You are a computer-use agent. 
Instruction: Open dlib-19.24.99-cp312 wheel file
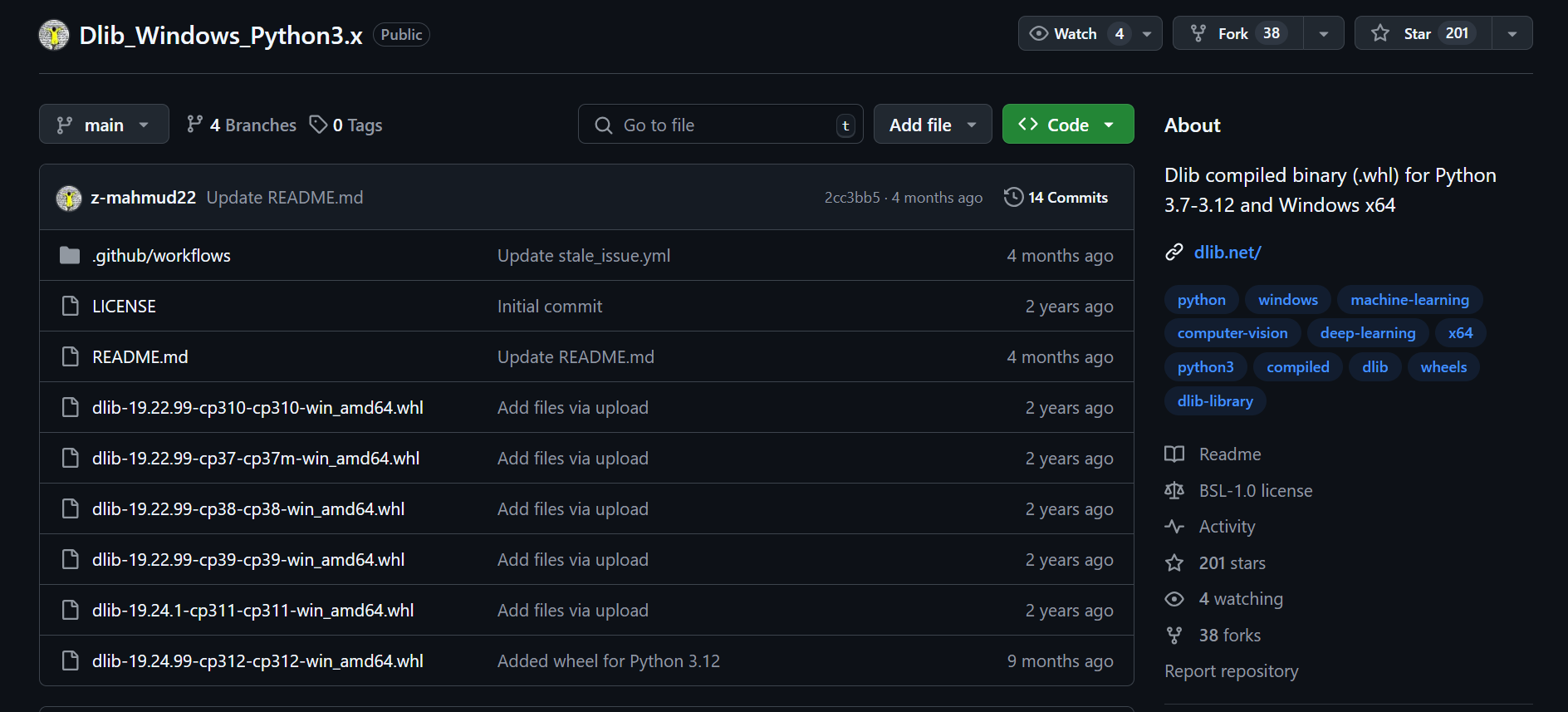[x=257, y=661]
